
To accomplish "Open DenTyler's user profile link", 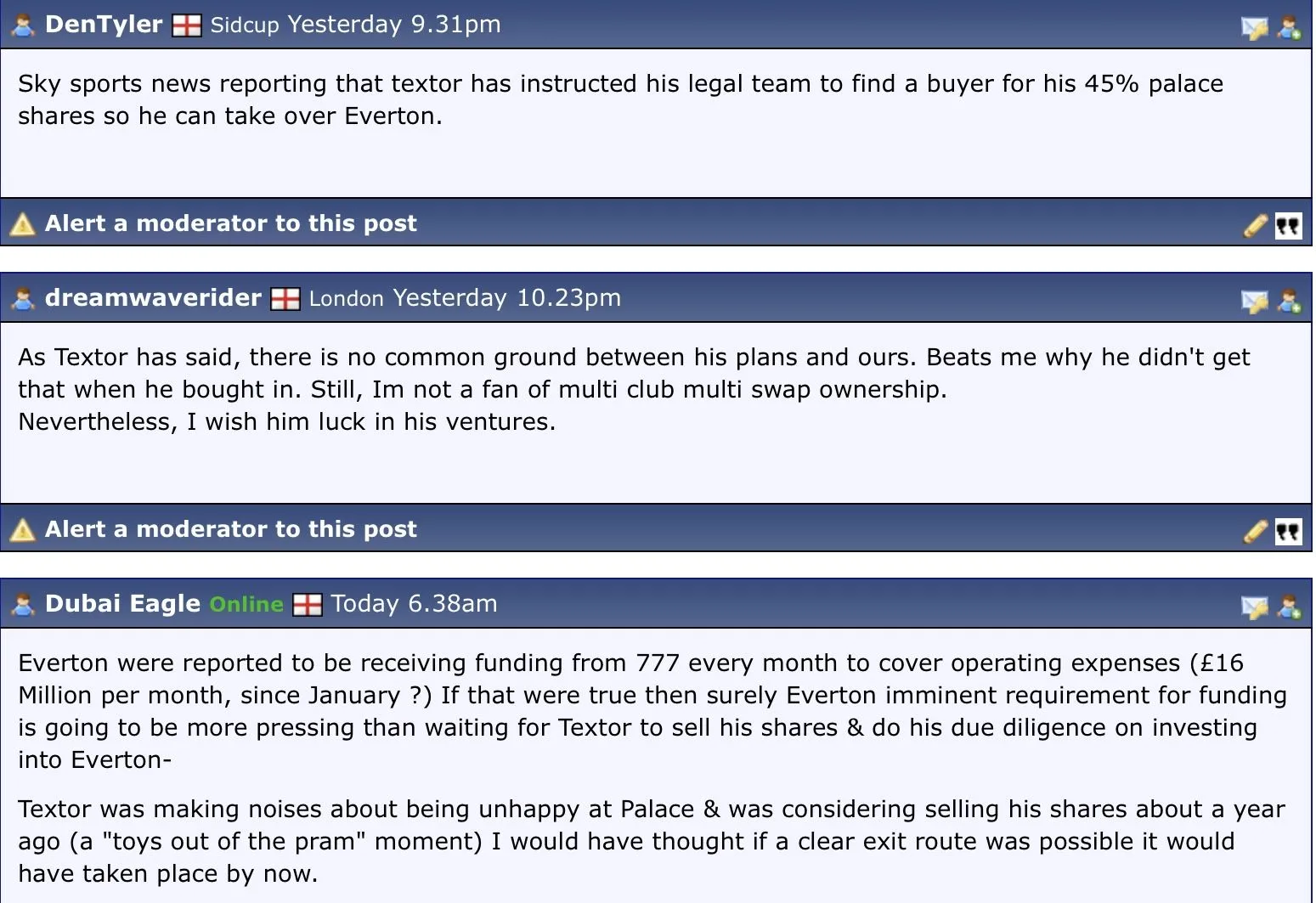I will tap(103, 24).
